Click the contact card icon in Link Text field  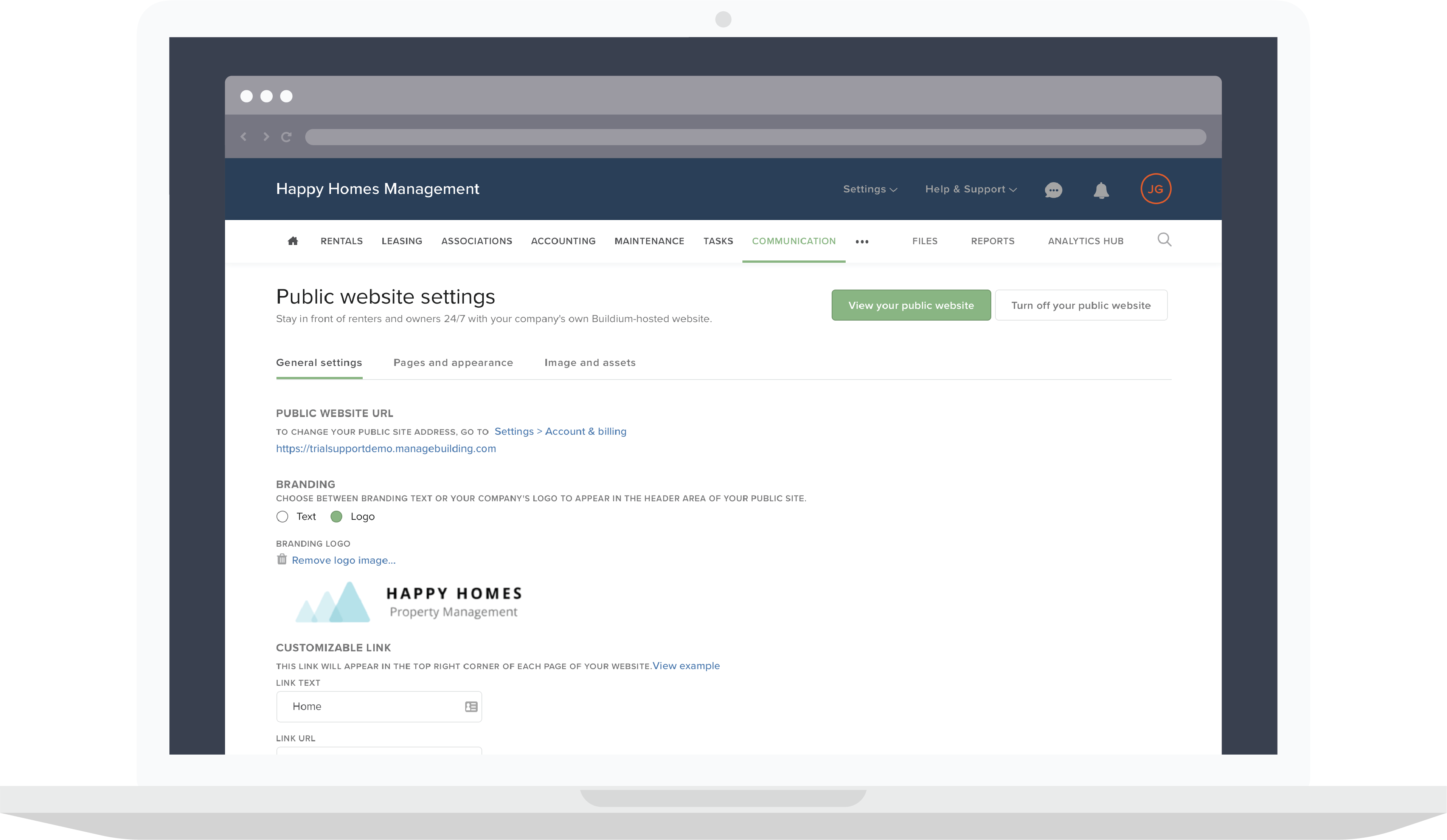(471, 706)
